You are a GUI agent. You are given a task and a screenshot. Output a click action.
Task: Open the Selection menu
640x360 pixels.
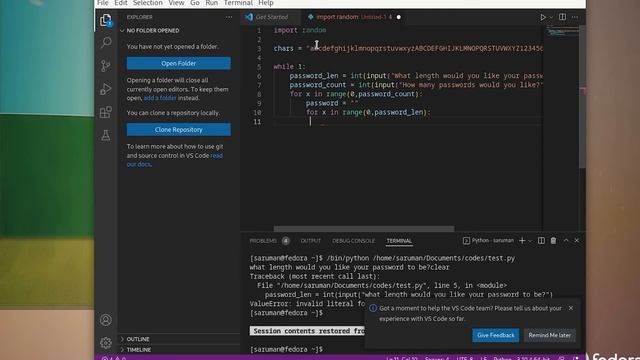coord(148,3)
